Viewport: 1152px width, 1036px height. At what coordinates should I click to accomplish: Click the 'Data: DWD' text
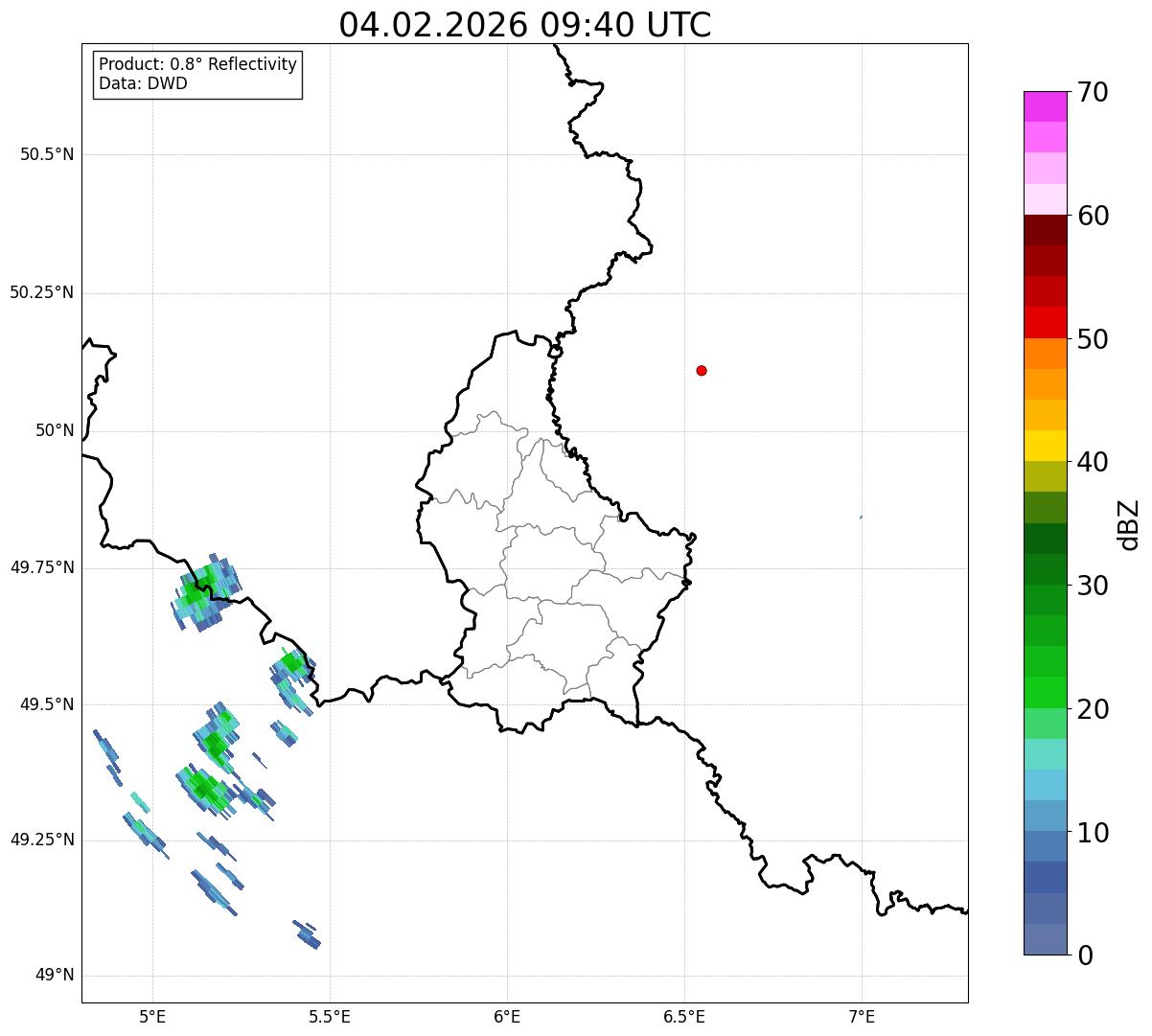[x=143, y=83]
